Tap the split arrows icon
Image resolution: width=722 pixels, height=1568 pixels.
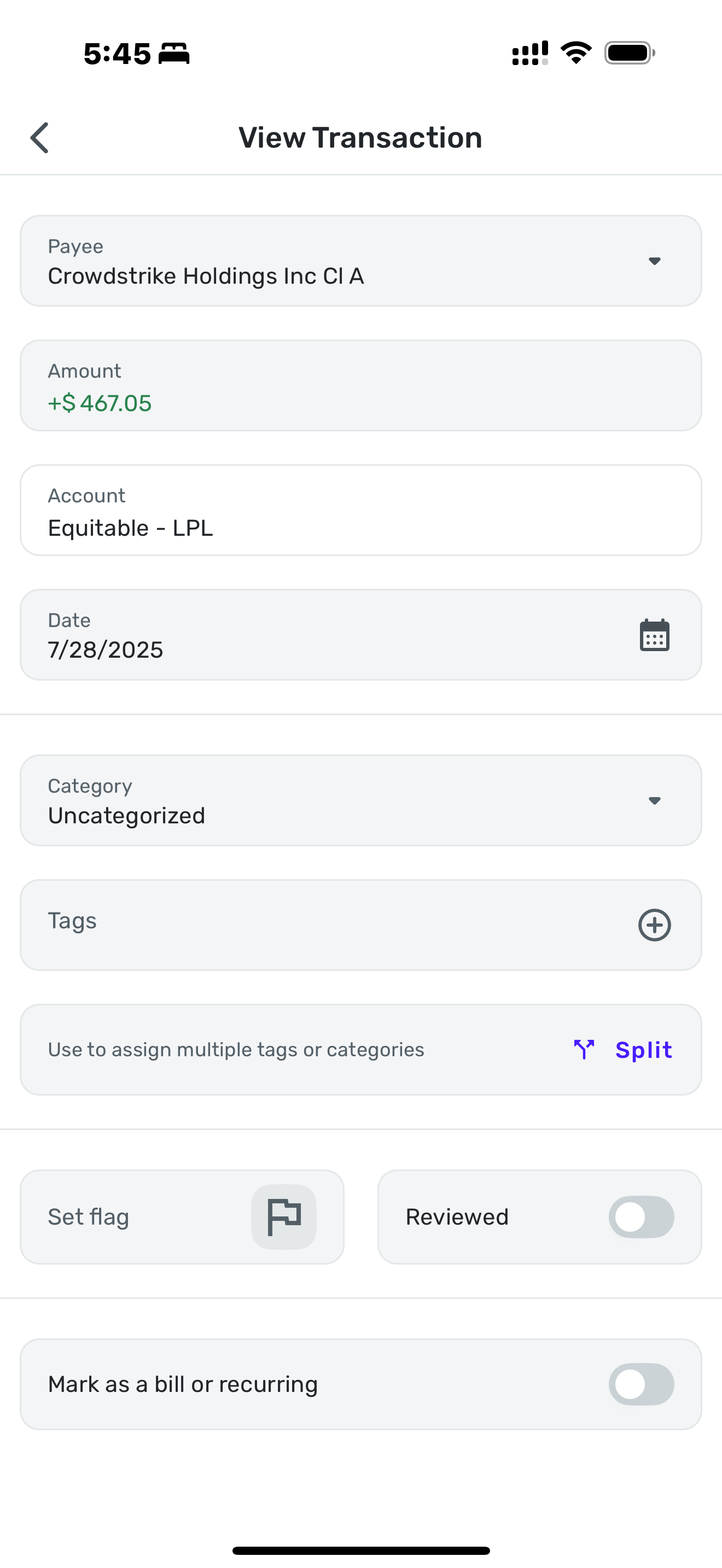point(584,1049)
